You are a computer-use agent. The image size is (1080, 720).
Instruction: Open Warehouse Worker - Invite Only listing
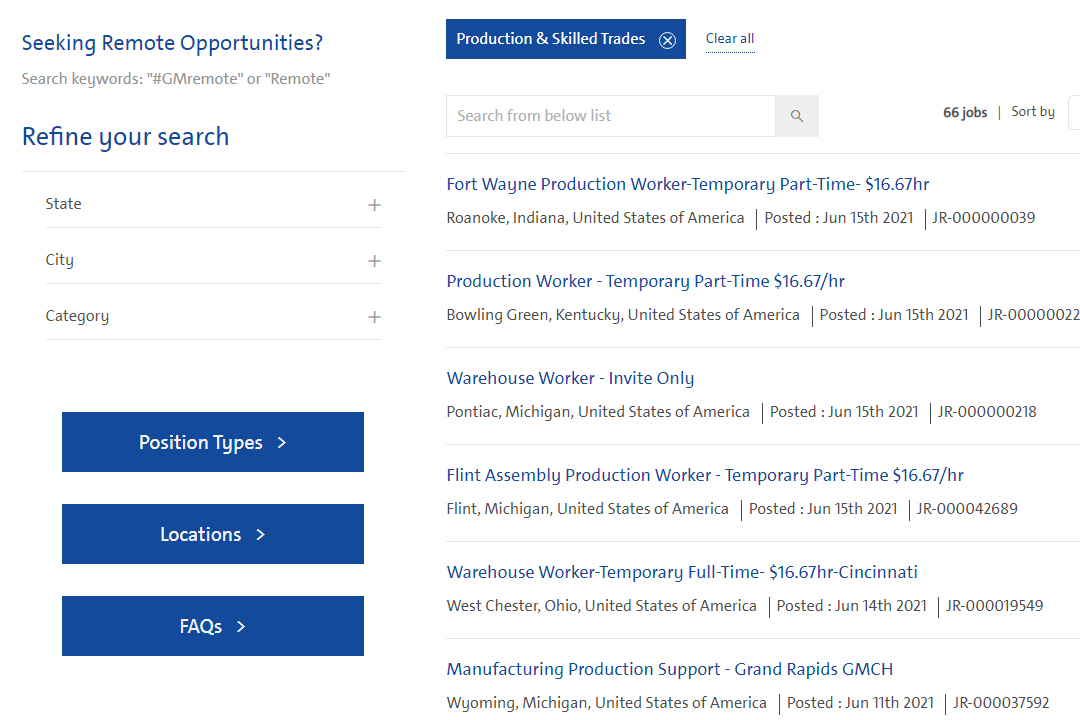coord(570,378)
